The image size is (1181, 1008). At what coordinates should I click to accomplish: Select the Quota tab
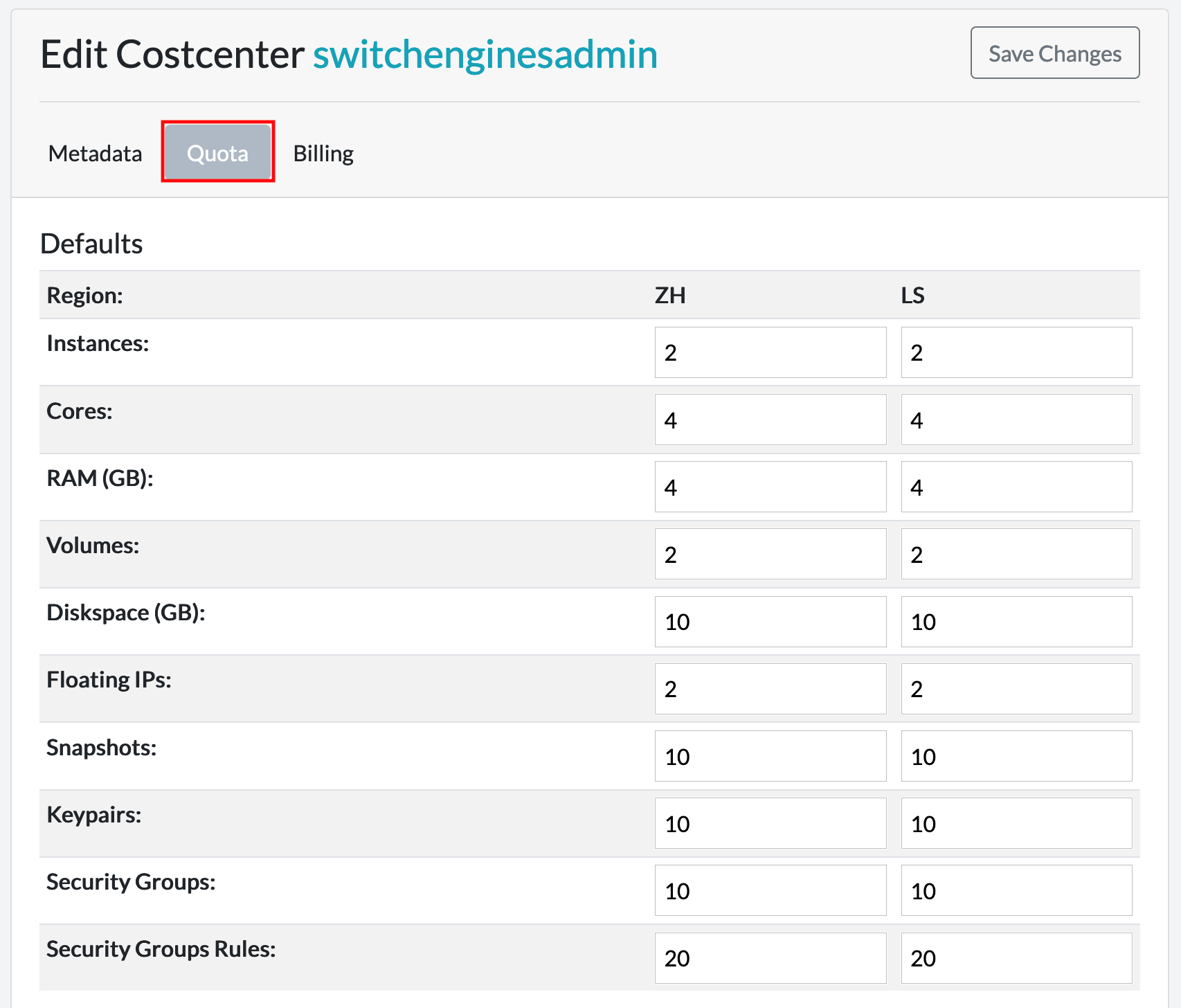[217, 153]
